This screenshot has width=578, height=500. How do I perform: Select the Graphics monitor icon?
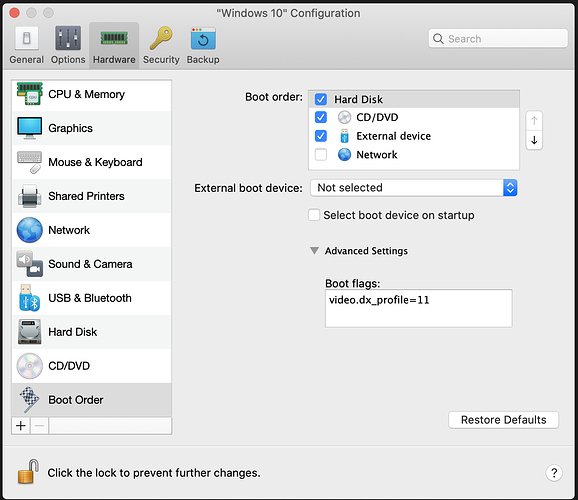pyautogui.click(x=29, y=128)
